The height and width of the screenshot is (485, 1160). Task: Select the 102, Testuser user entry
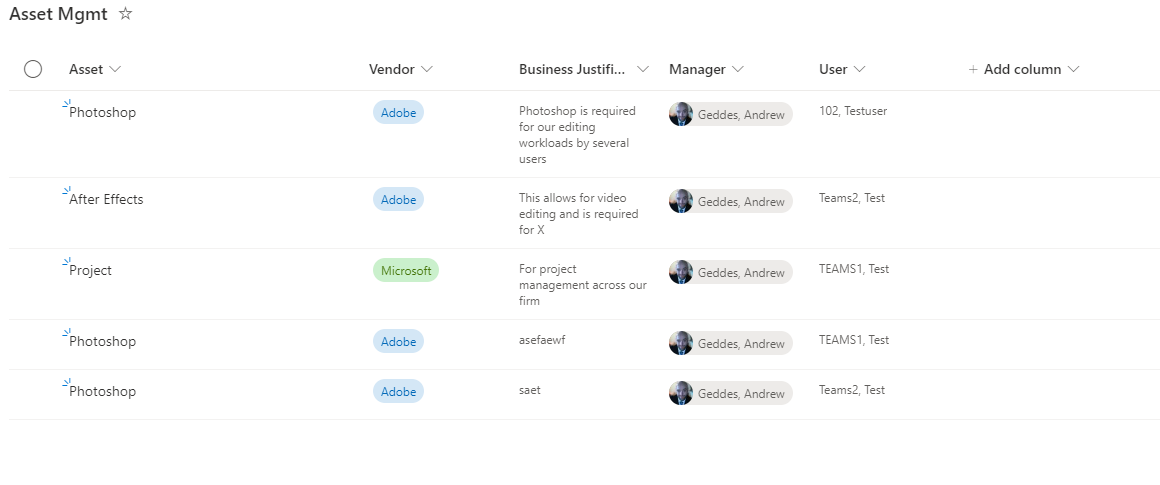[x=853, y=111]
